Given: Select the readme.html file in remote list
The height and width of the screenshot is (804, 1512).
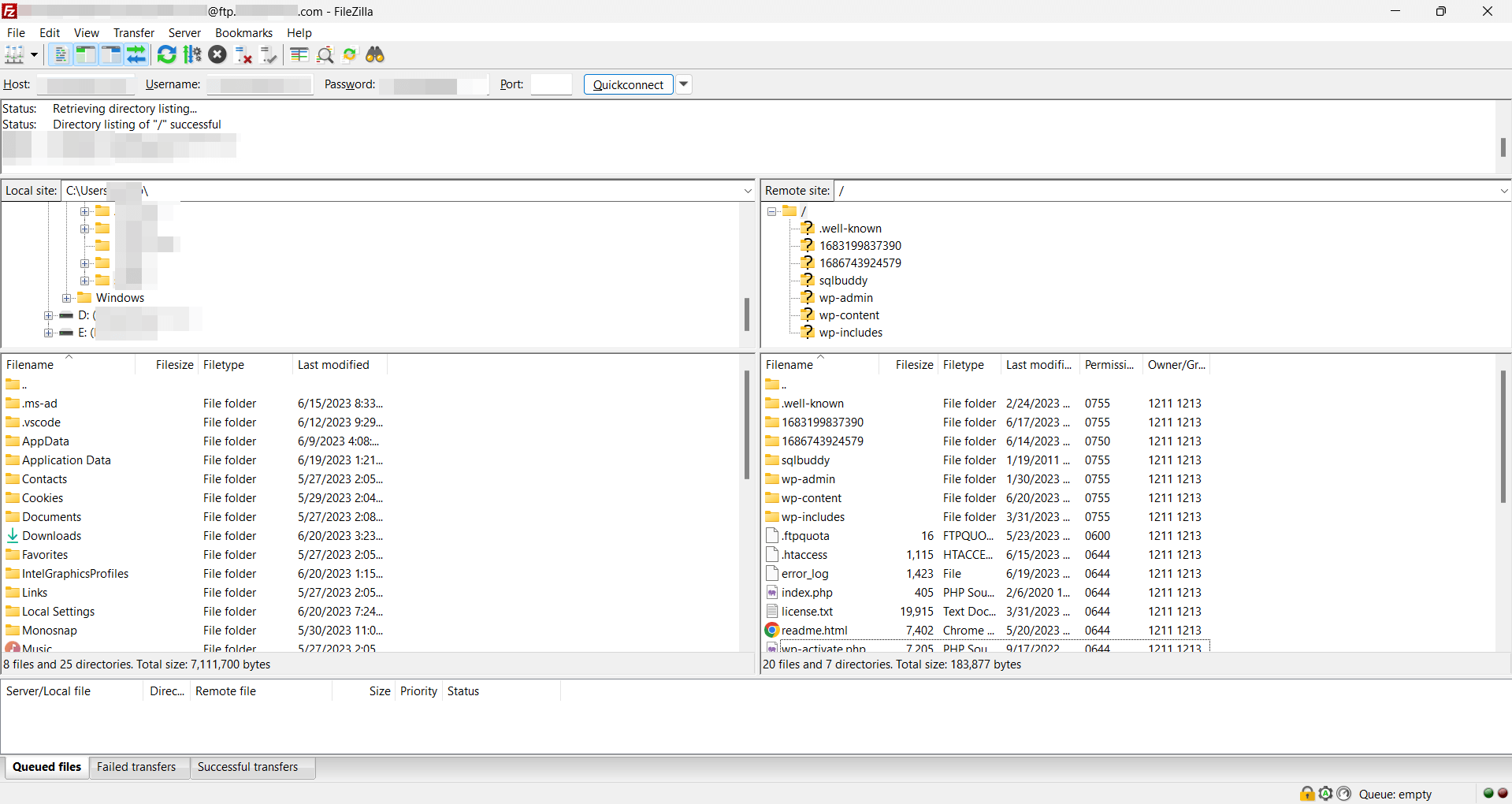Looking at the screenshot, I should 815,631.
